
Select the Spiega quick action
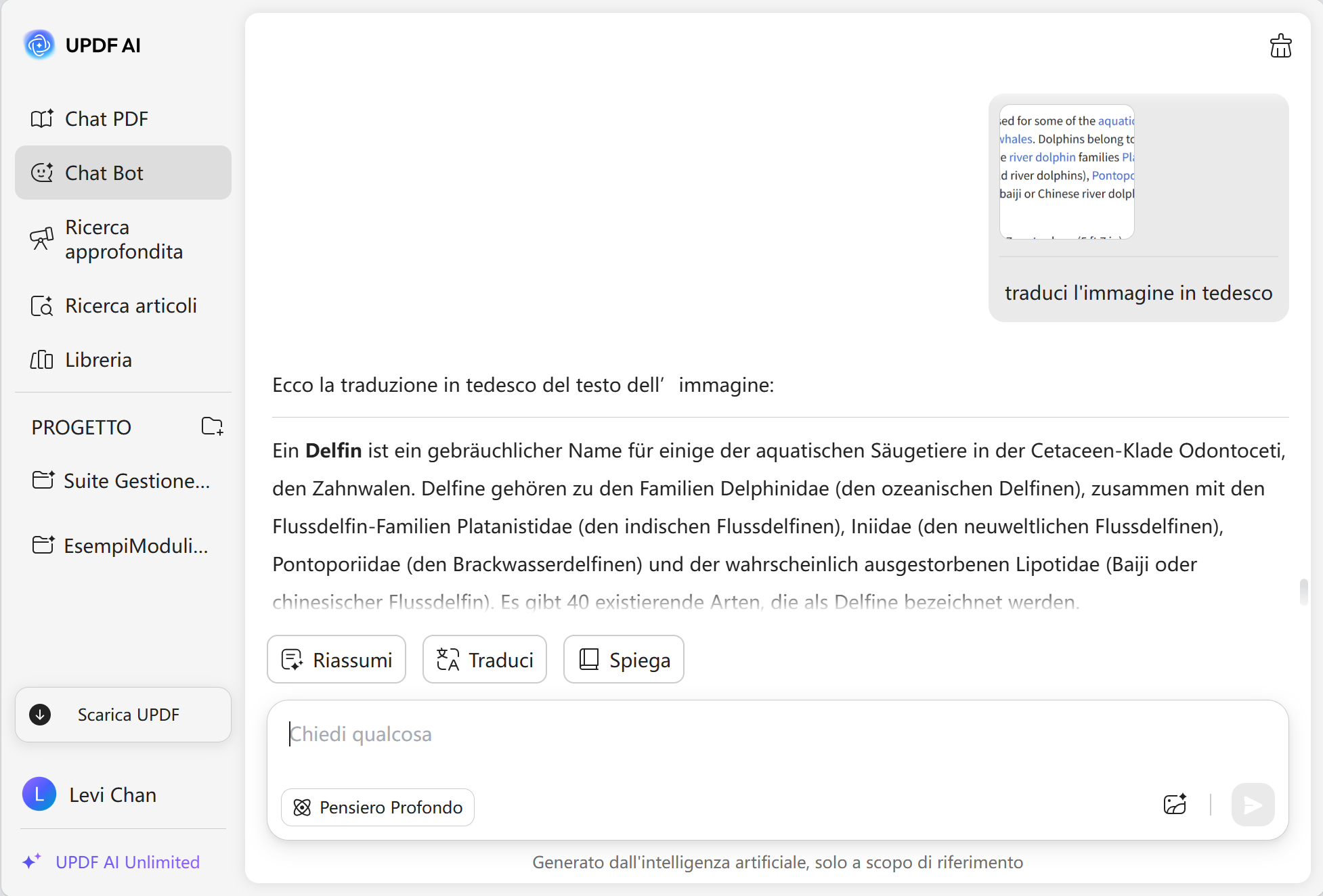tap(623, 659)
